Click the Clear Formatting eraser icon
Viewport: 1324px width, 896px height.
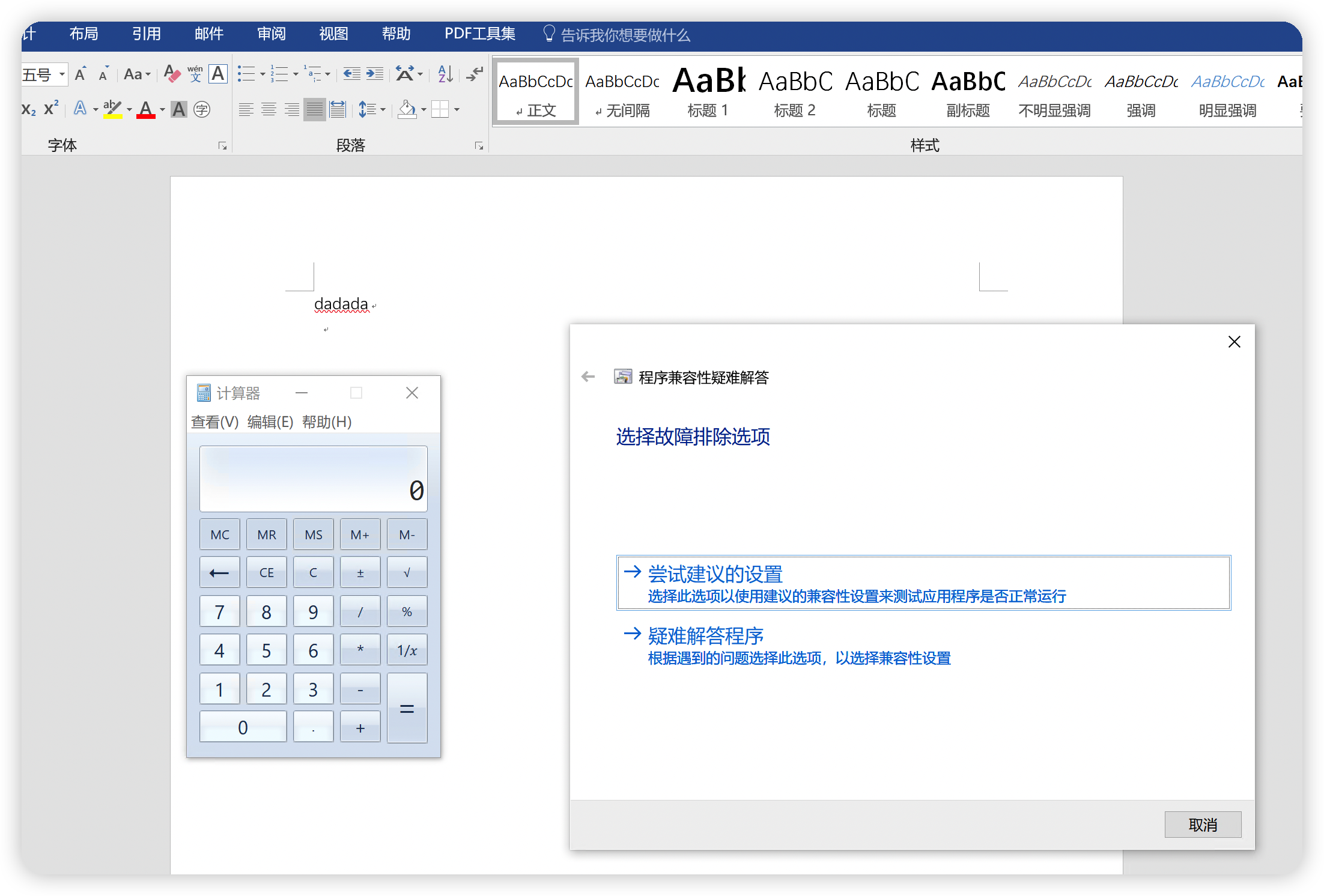[x=172, y=74]
